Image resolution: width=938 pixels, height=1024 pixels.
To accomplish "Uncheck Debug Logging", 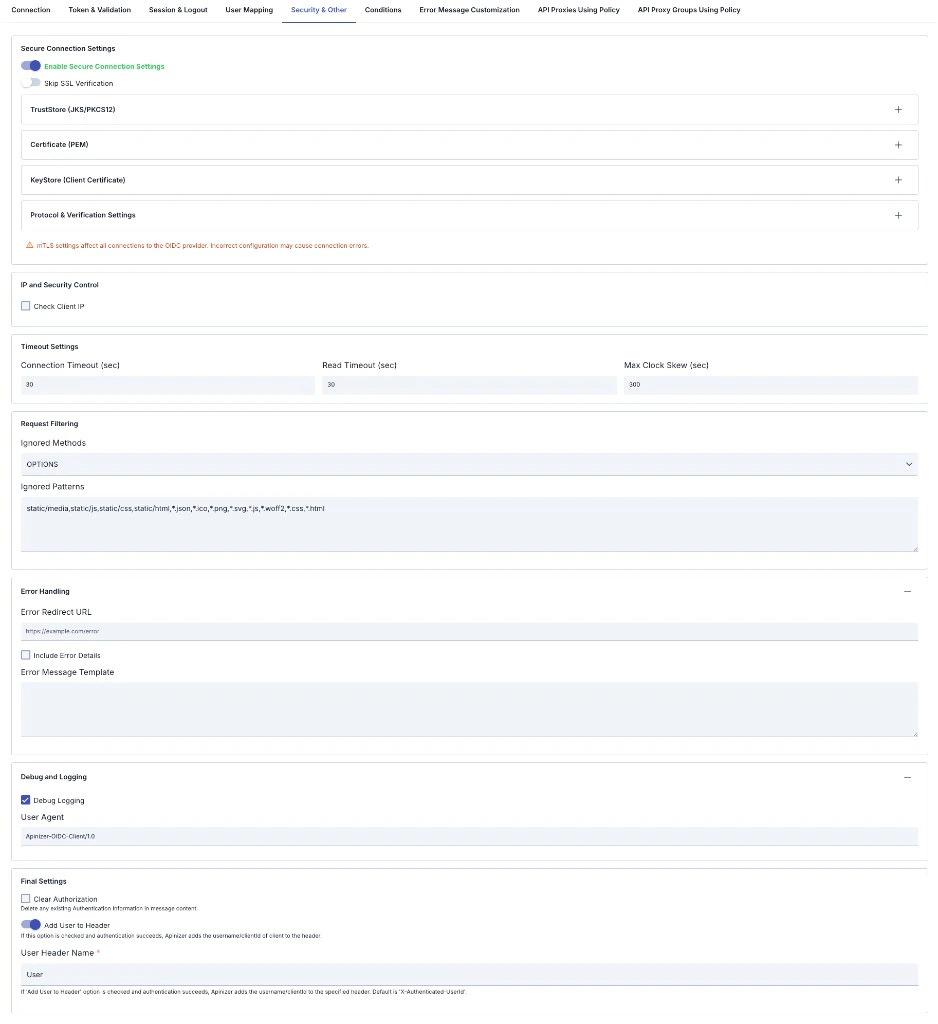I will click(25, 800).
